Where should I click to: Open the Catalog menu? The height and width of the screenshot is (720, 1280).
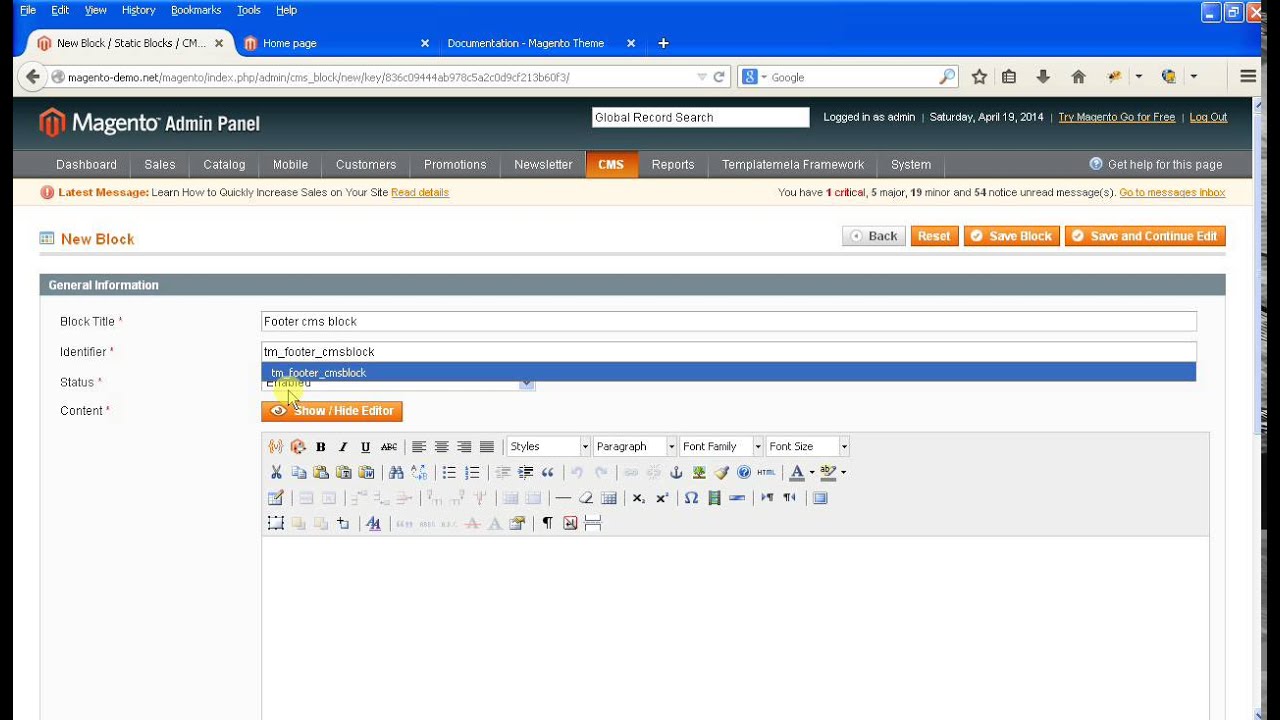(x=224, y=165)
